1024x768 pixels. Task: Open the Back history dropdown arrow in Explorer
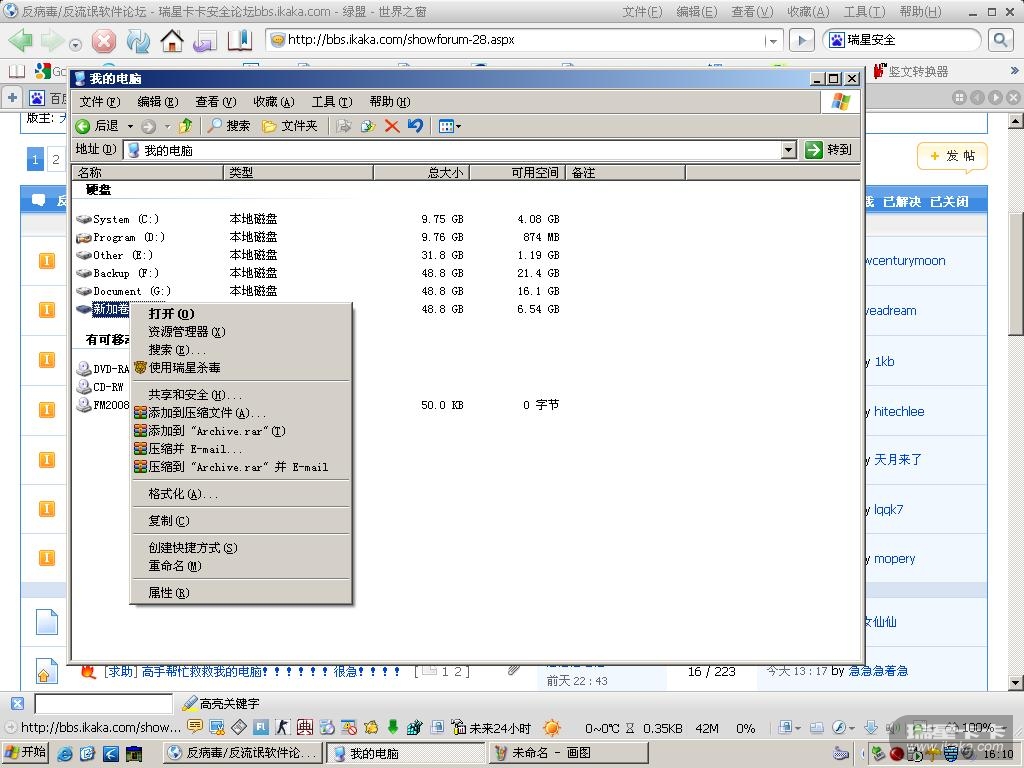point(130,126)
